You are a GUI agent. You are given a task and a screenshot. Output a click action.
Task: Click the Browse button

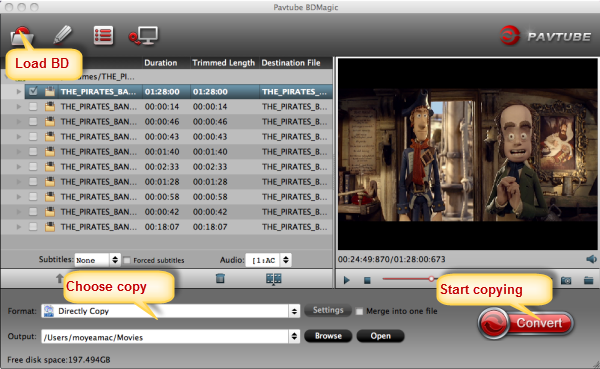click(x=328, y=336)
